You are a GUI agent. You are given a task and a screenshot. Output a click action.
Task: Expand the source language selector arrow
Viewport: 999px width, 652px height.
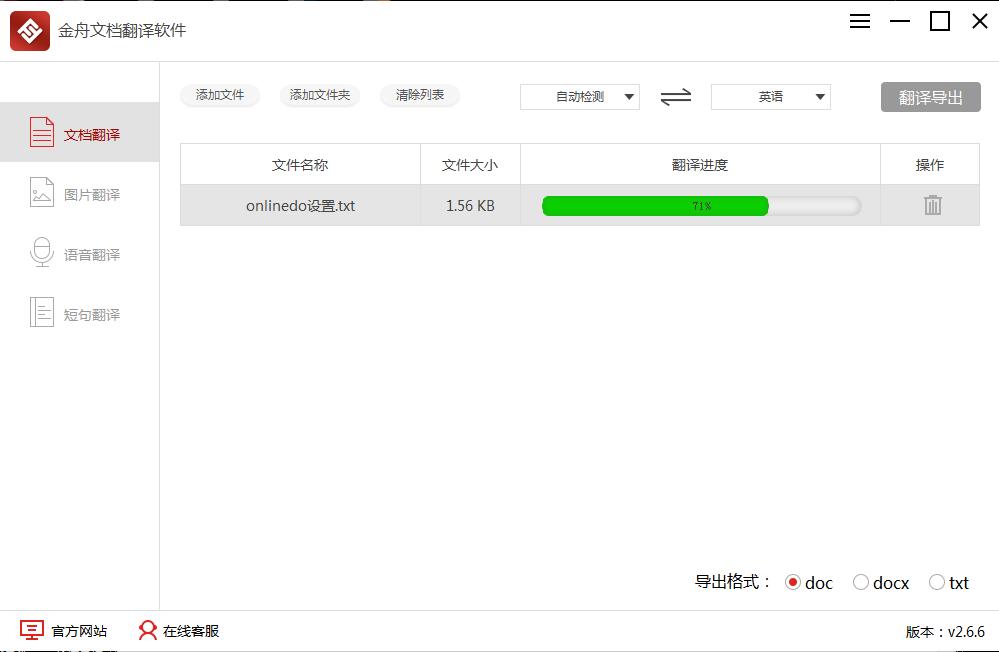630,96
